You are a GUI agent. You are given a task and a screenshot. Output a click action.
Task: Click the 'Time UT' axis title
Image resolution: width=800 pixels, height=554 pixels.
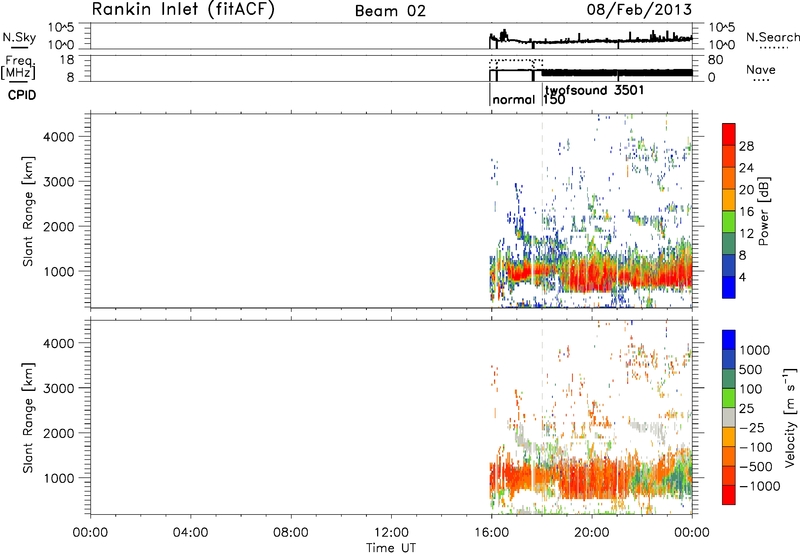(x=391, y=547)
